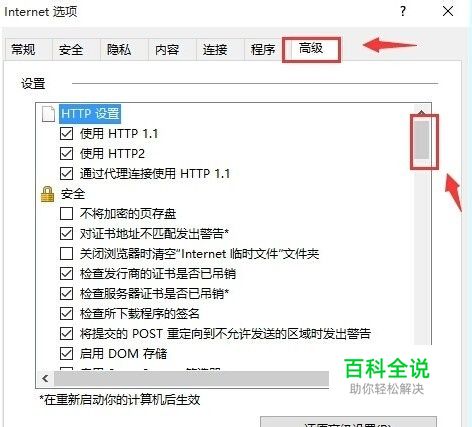The width and height of the screenshot is (472, 427).
Task: Toggle 使用 HTTP2 checkbox
Action: click(66, 154)
